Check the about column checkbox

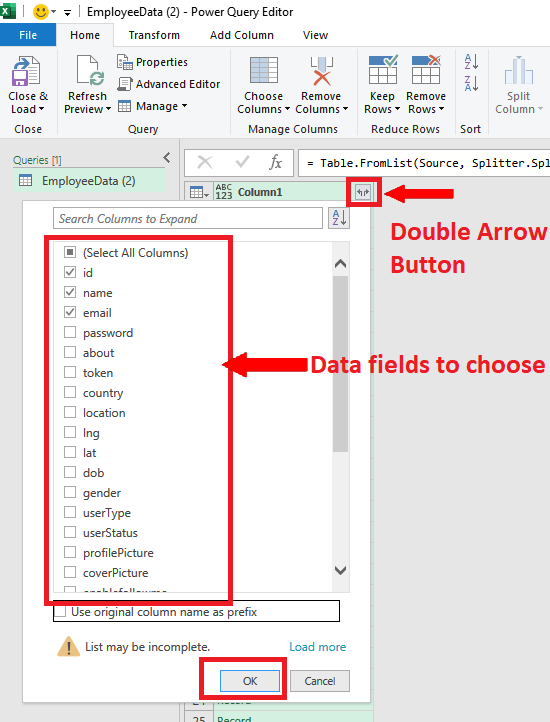pyautogui.click(x=70, y=352)
